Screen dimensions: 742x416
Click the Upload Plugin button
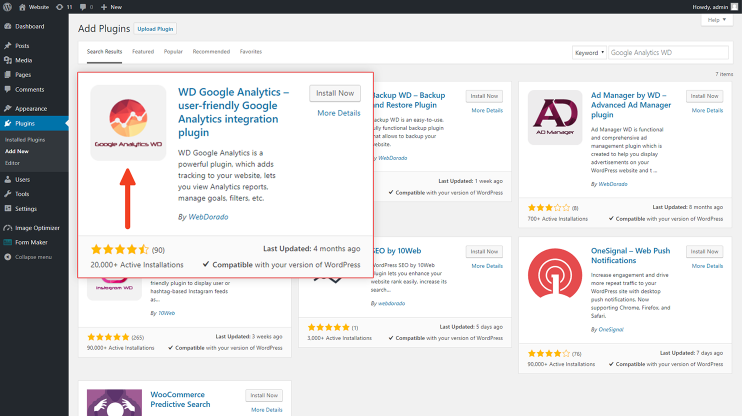click(155, 29)
